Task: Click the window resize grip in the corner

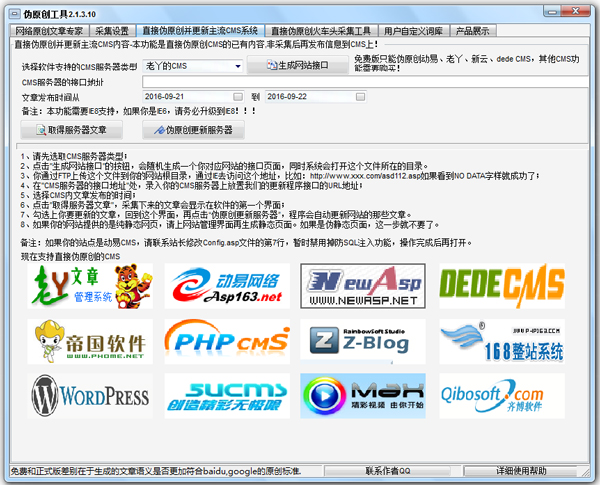Action: (586, 472)
